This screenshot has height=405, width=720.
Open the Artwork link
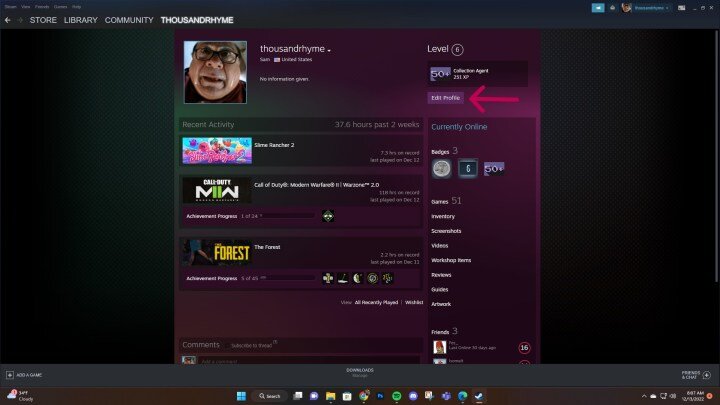[x=441, y=304]
